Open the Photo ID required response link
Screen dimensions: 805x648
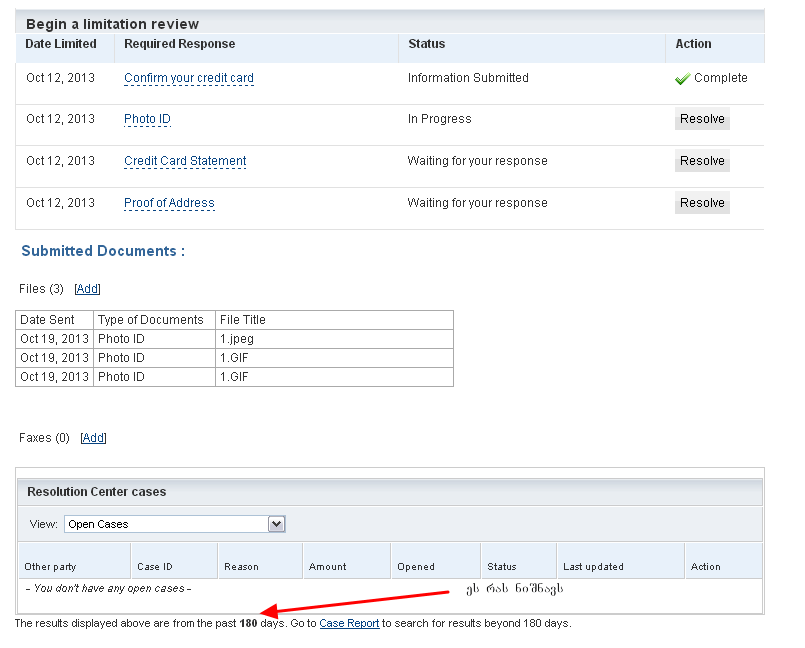[147, 119]
